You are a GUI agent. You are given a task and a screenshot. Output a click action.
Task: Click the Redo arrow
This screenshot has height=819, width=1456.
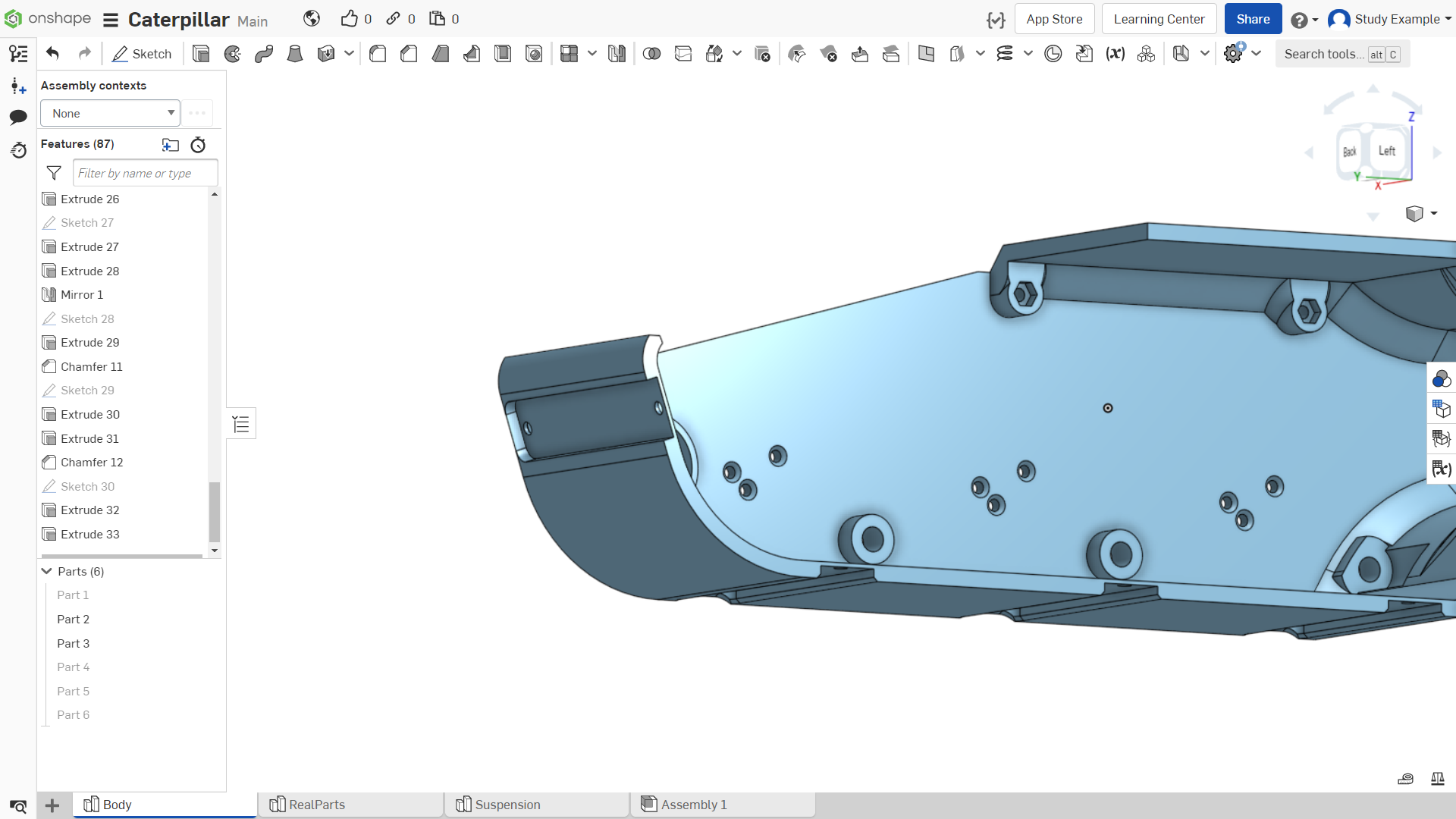point(85,54)
